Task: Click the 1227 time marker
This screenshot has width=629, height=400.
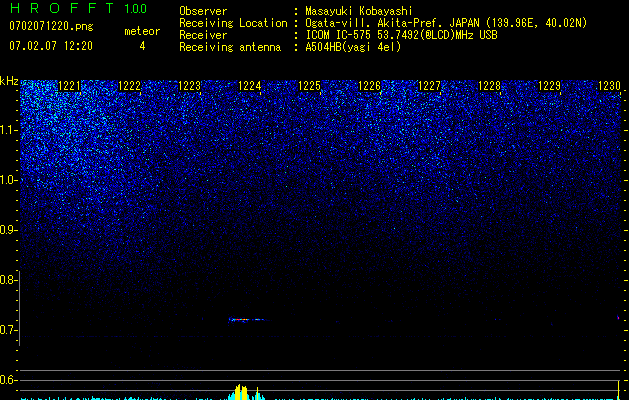Action: [x=429, y=86]
